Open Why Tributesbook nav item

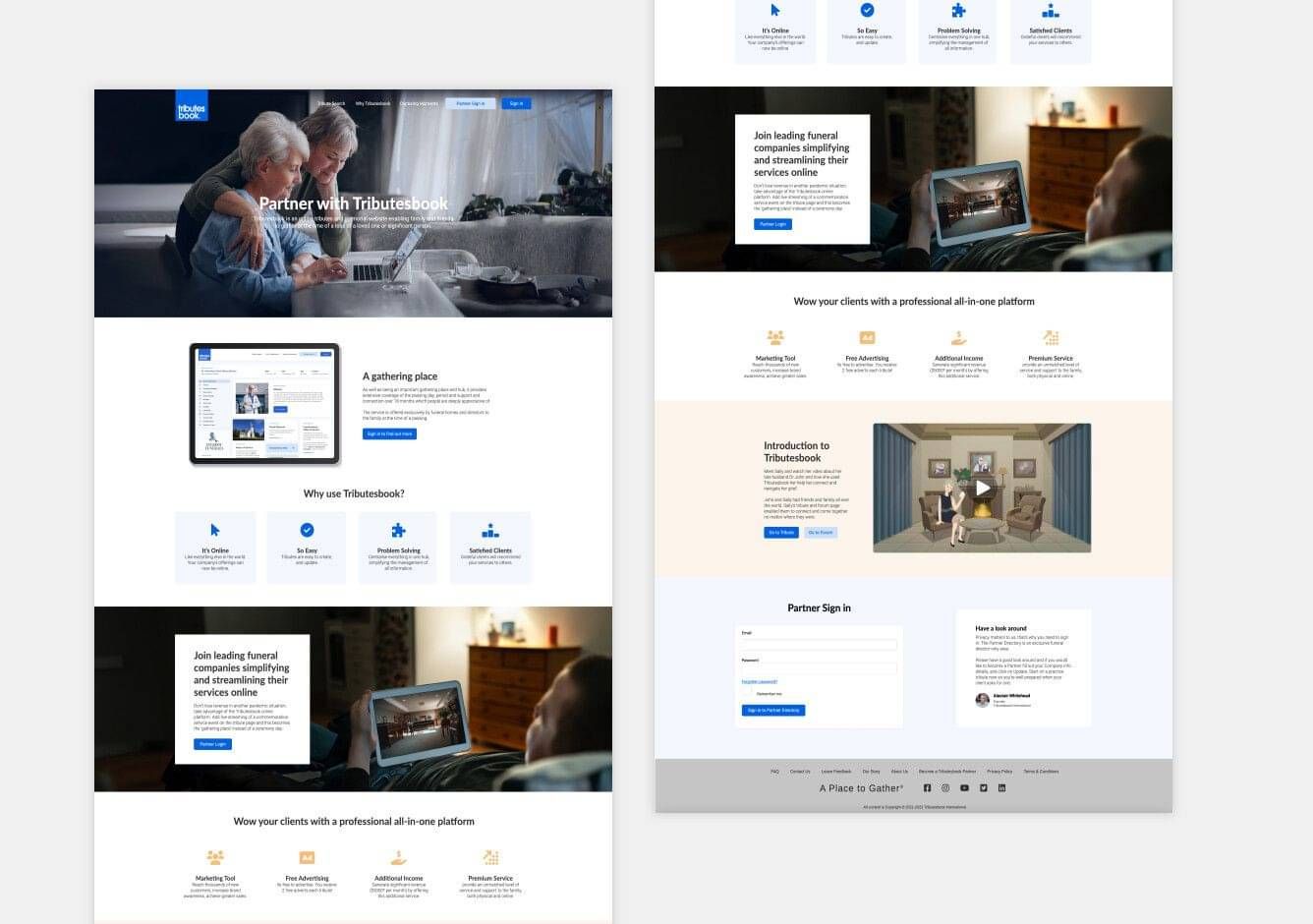click(372, 104)
